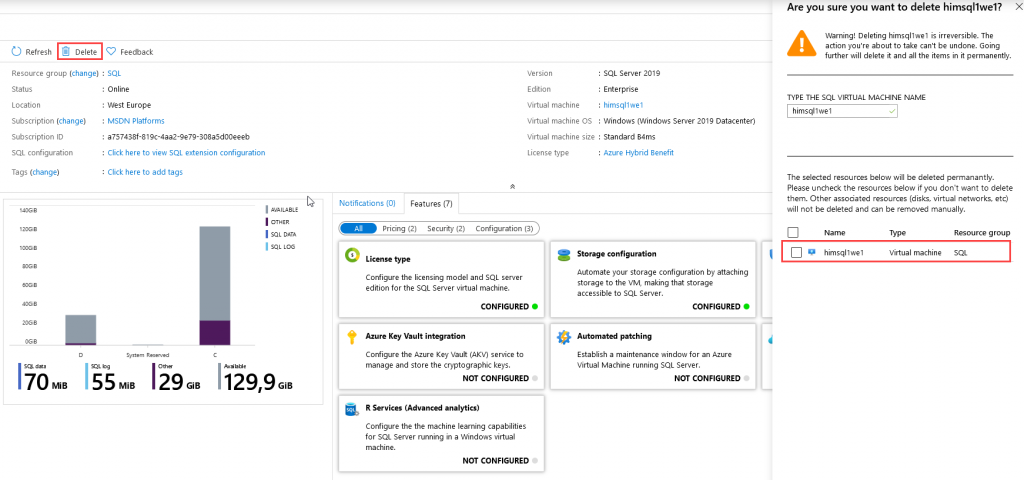
Task: Open the SQL resource group link
Action: (114, 74)
